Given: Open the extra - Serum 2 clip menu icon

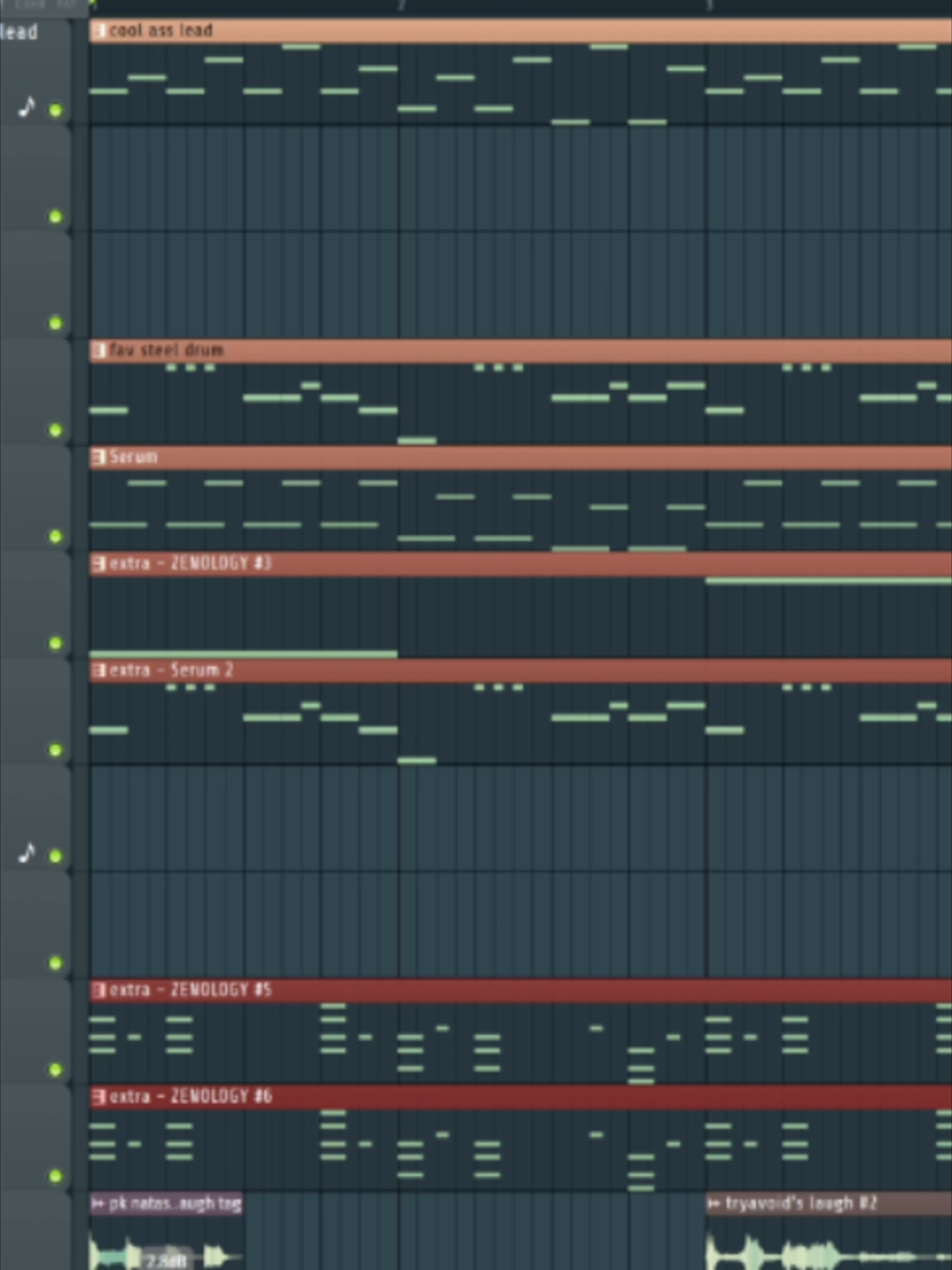Looking at the screenshot, I should tap(99, 670).
